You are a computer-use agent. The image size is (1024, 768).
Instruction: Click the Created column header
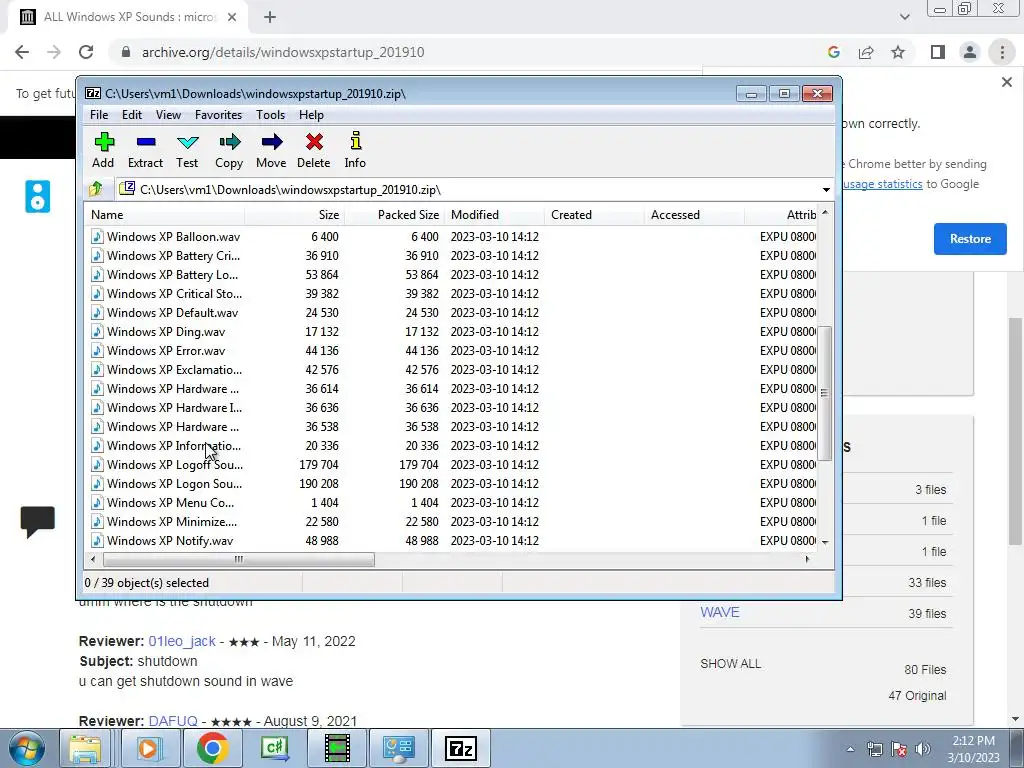pos(594,215)
